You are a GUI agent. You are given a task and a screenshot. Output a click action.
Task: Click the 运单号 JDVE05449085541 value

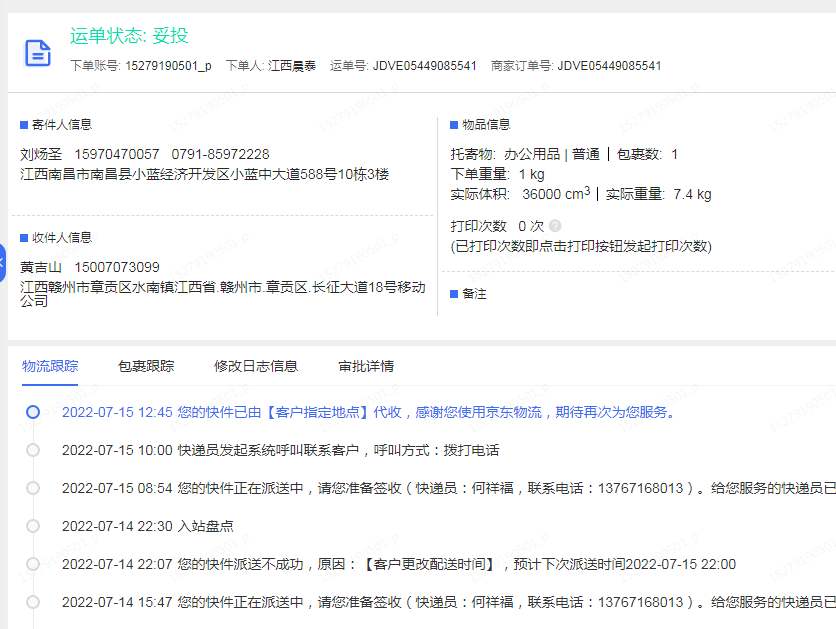424,66
